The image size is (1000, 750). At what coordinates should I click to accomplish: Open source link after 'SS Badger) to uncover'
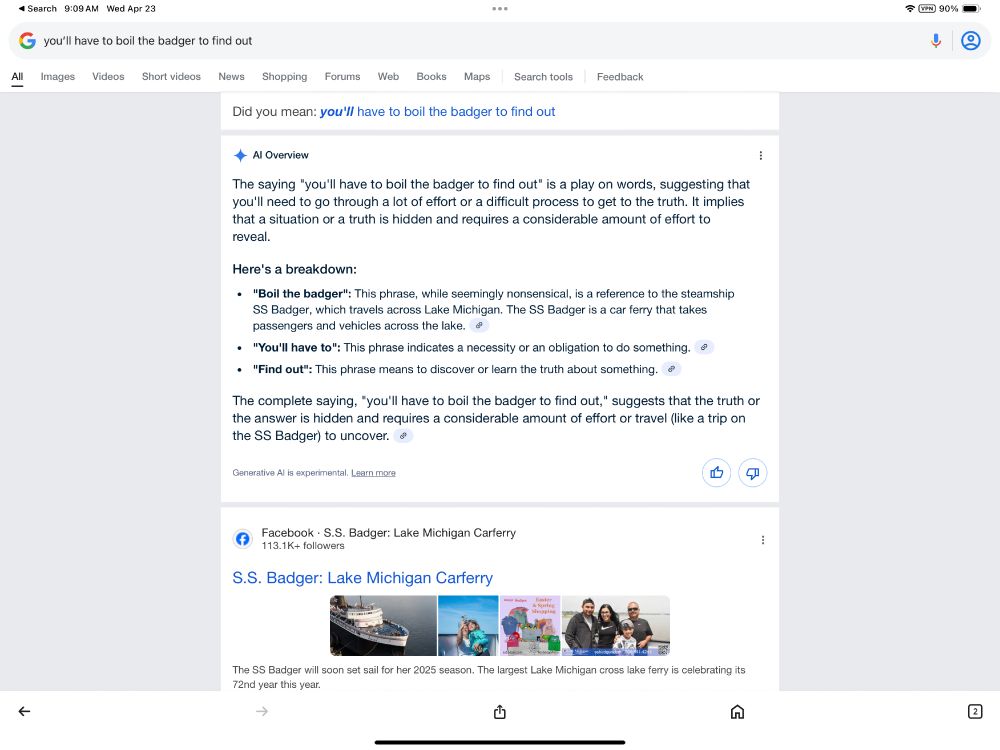(403, 436)
